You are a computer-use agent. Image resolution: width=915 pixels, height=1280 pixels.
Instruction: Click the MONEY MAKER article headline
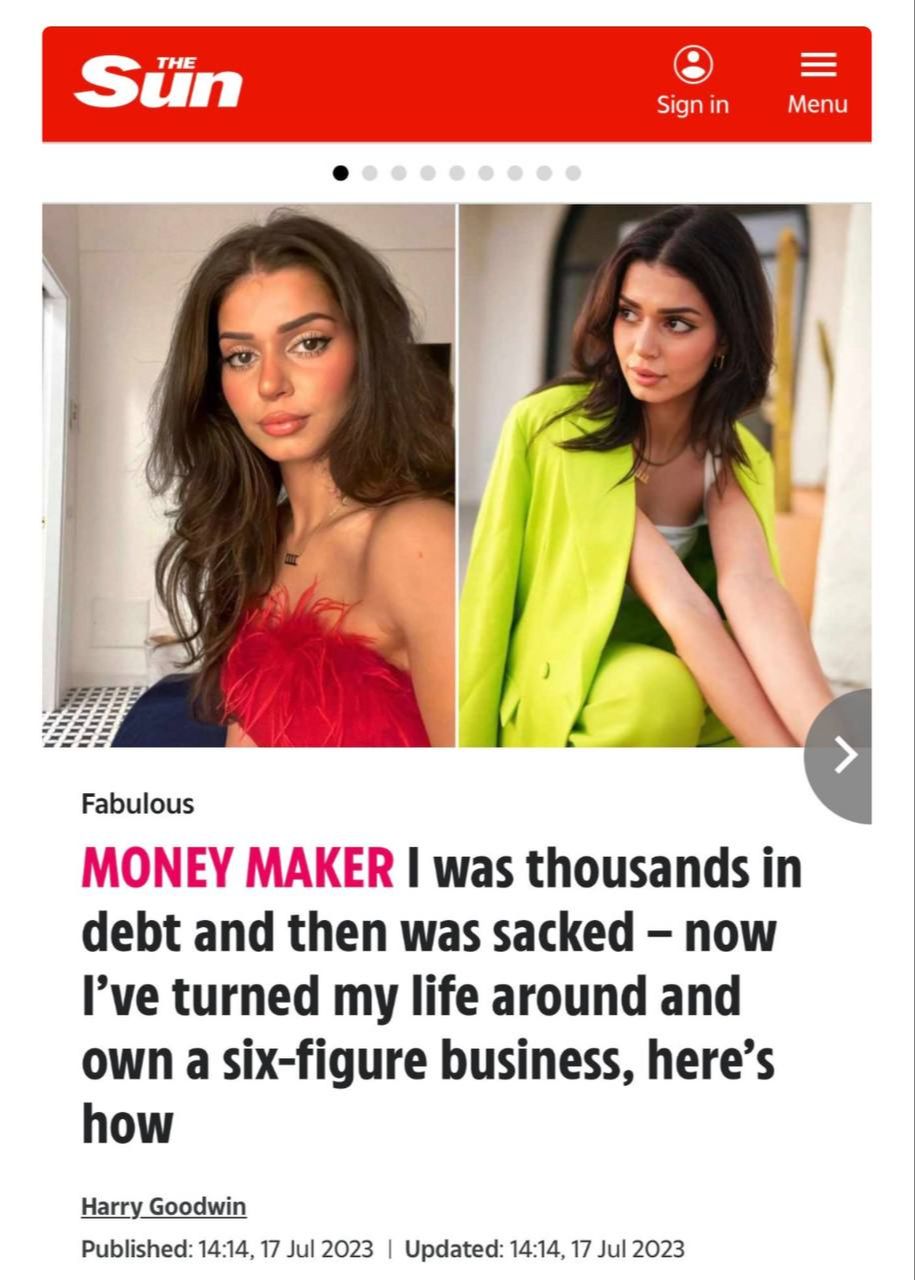click(441, 996)
